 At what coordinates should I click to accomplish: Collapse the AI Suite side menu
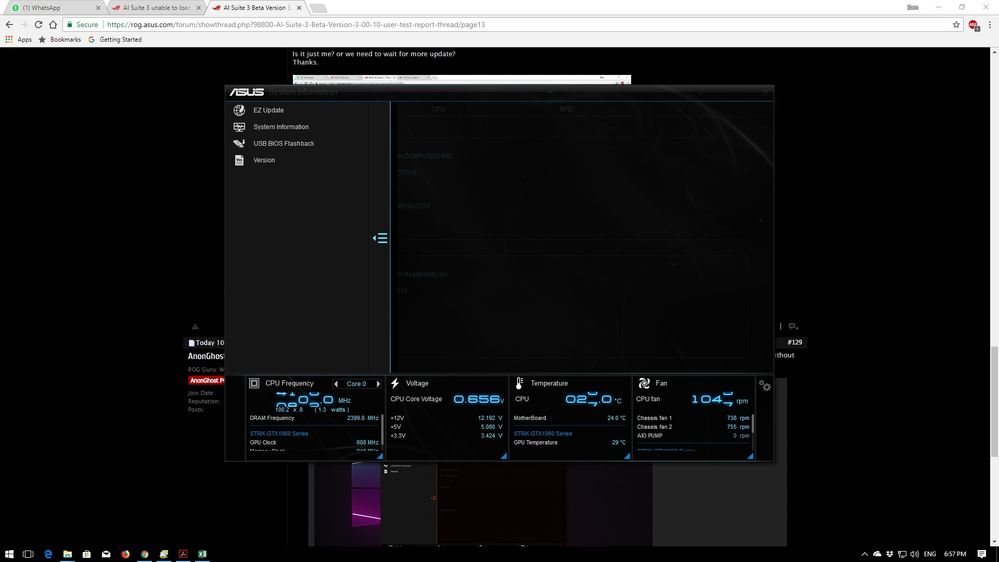click(x=380, y=238)
